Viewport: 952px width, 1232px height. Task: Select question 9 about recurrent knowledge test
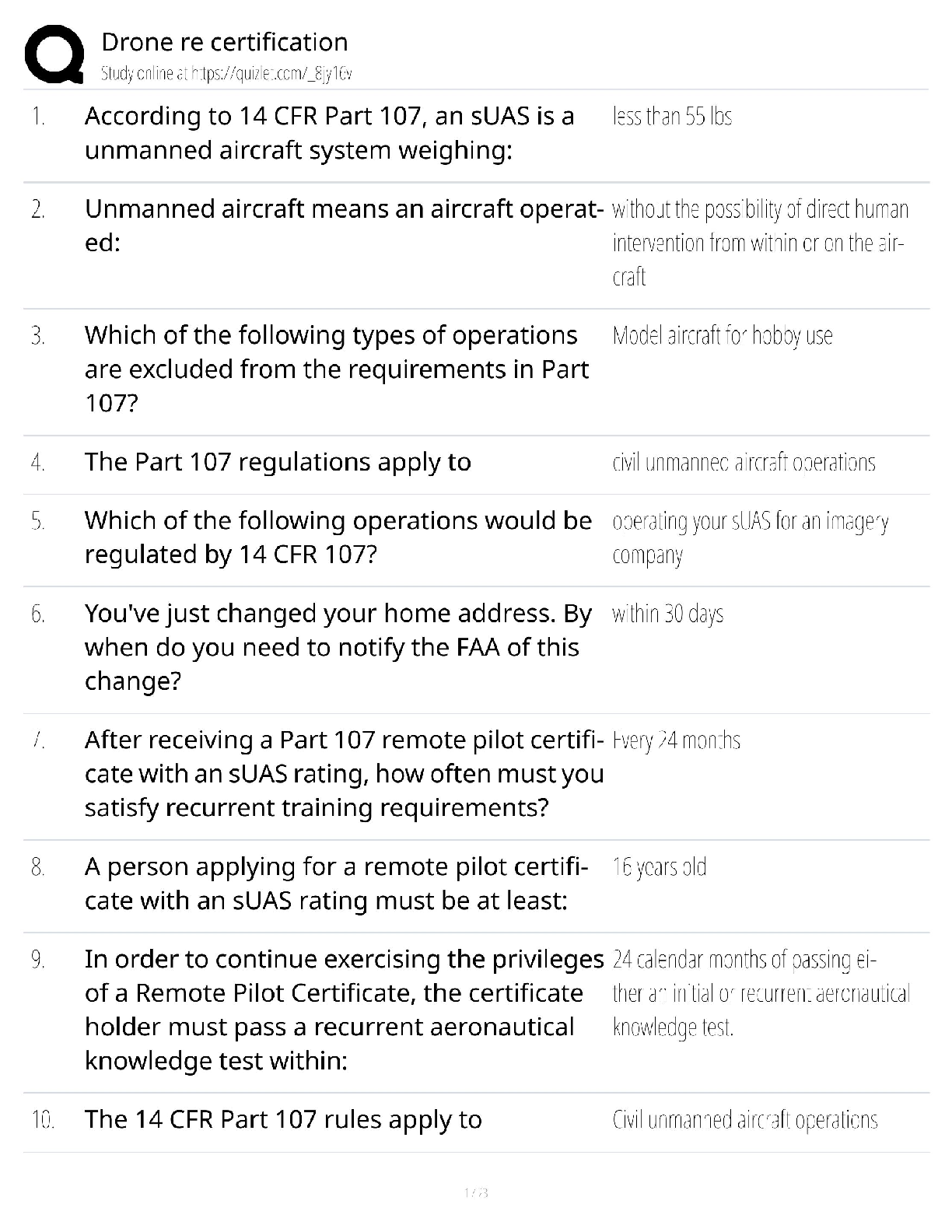click(x=343, y=1010)
